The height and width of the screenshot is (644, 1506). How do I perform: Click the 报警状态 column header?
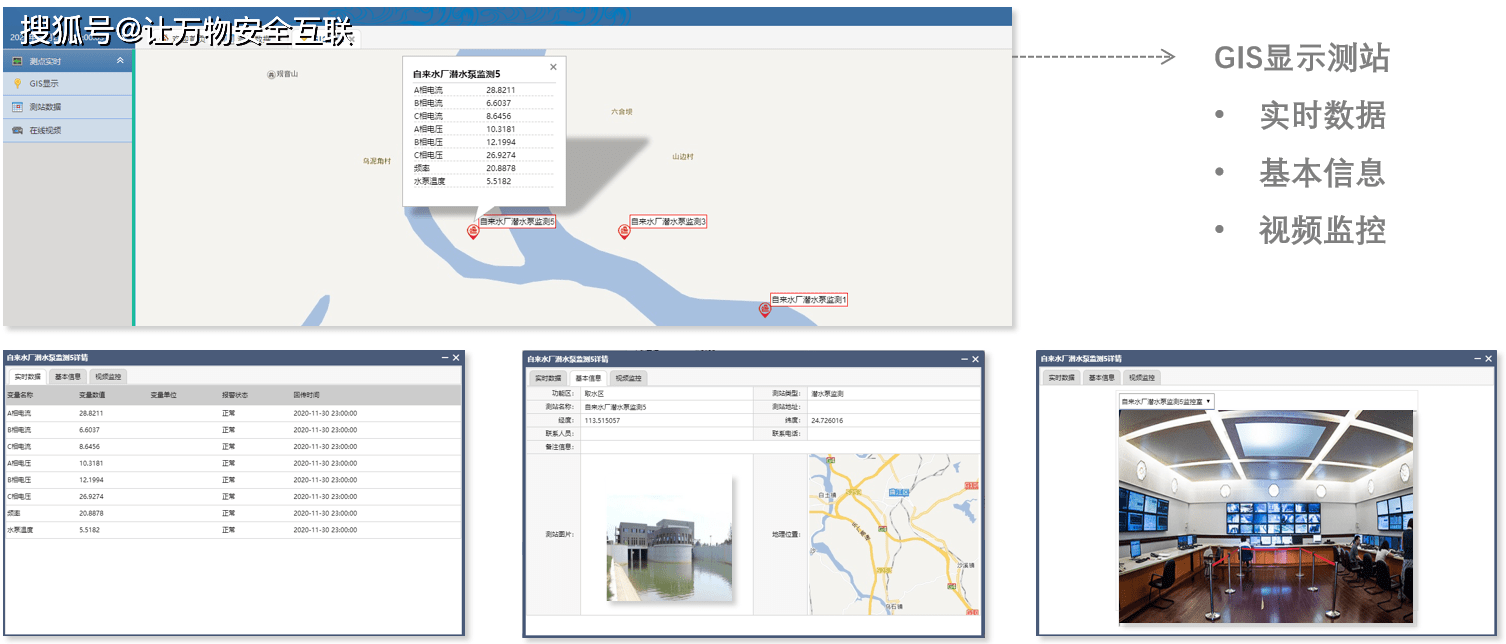[236, 396]
